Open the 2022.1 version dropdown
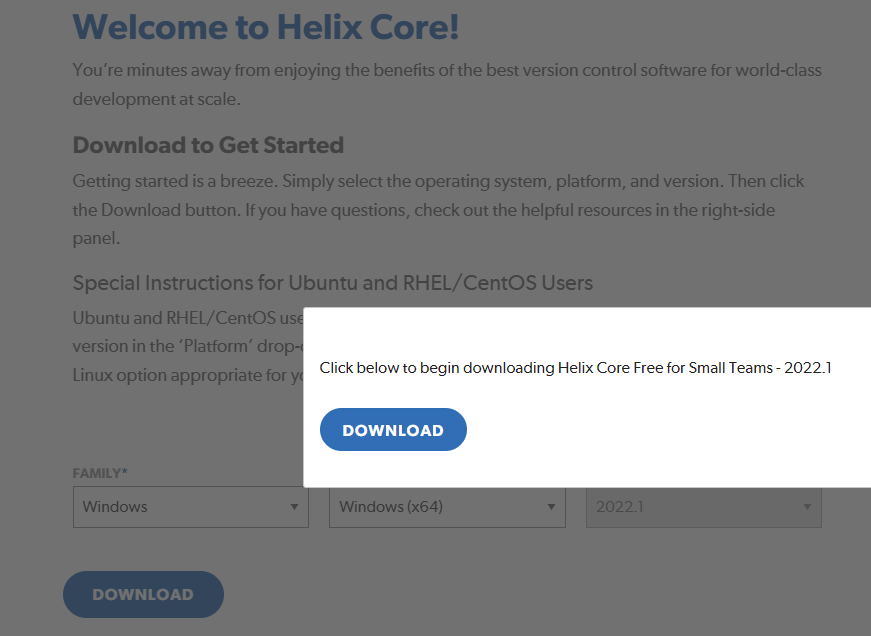This screenshot has width=871, height=636. coord(703,507)
